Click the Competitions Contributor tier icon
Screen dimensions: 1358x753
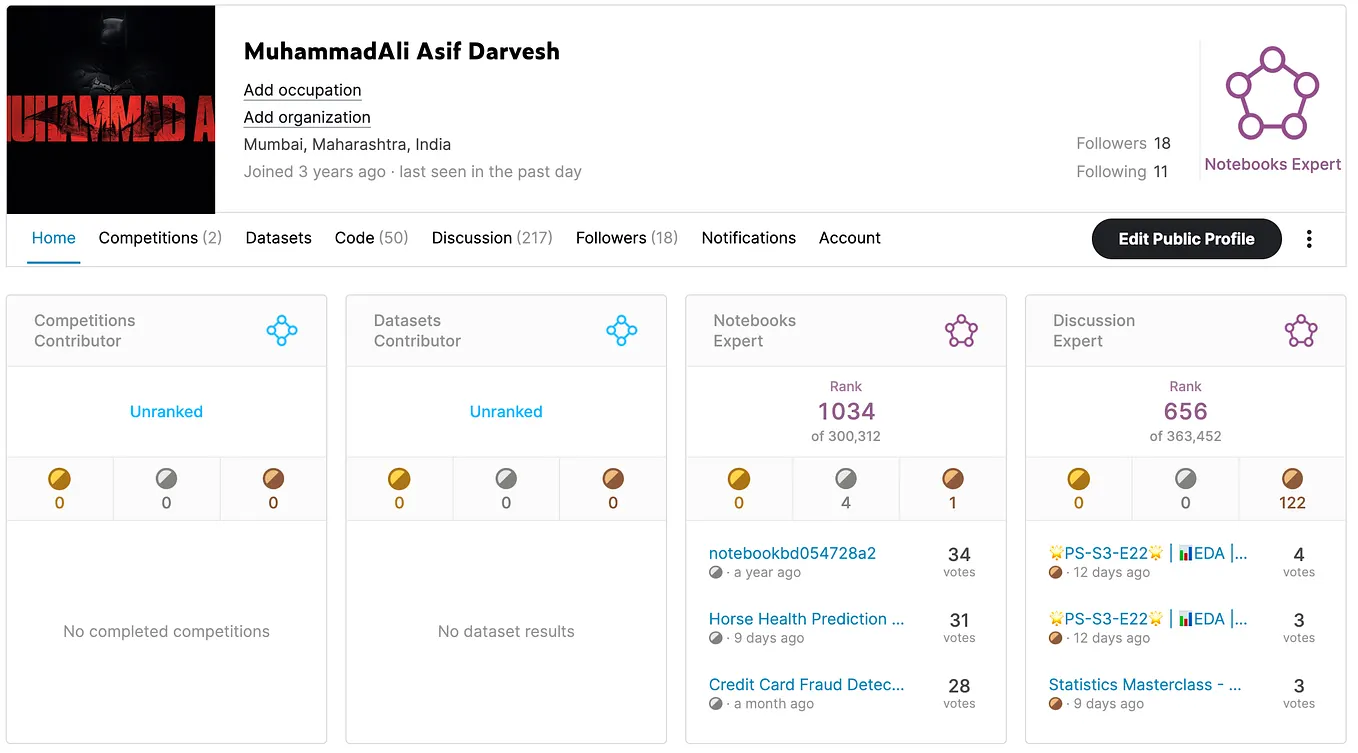[x=282, y=331]
